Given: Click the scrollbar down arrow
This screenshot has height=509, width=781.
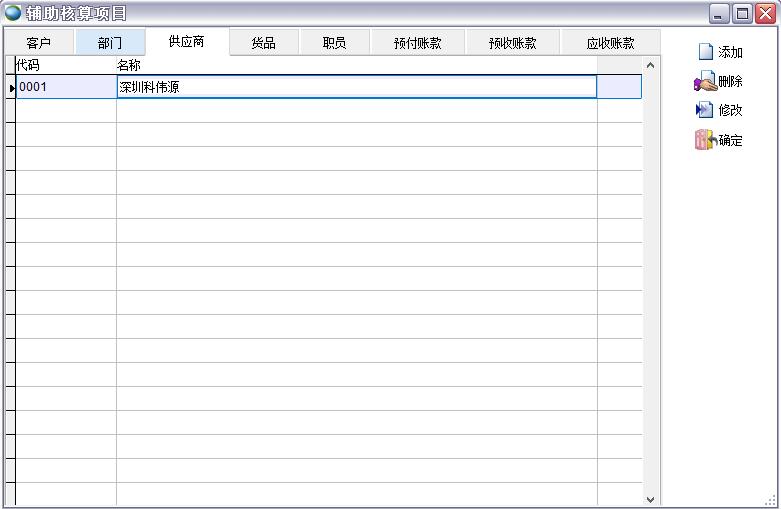Looking at the screenshot, I should pos(651,498).
